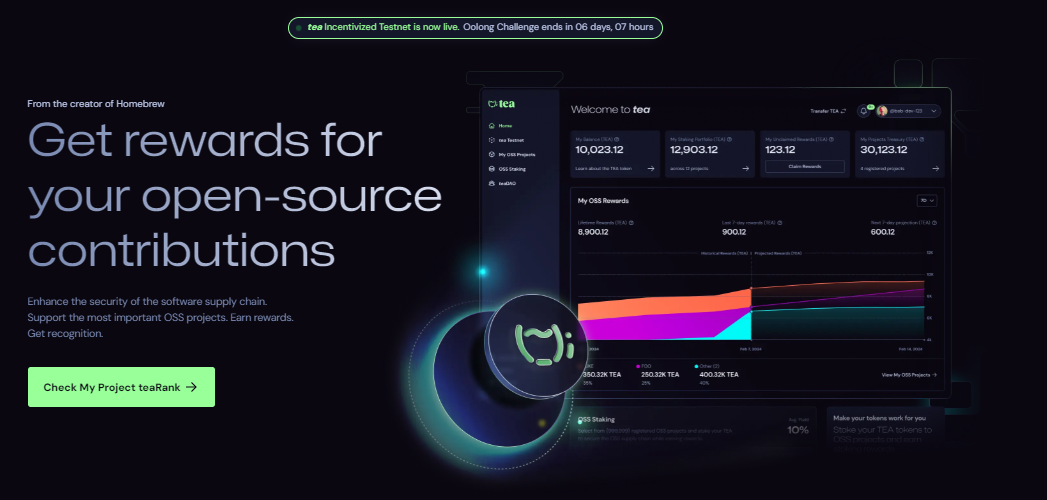
Task: Open the notifications bell
Action: 864,111
